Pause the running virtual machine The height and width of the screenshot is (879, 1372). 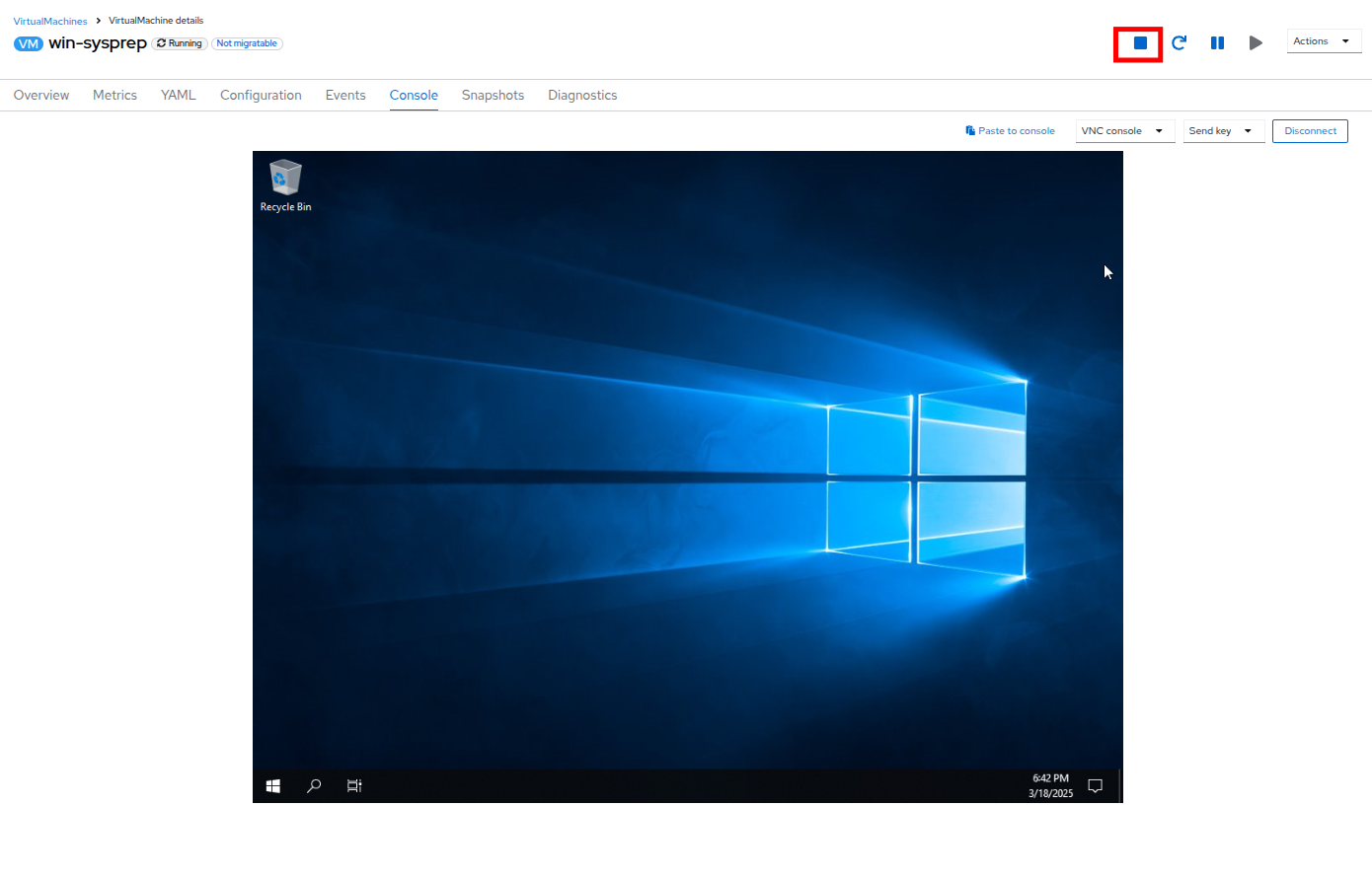(x=1217, y=43)
